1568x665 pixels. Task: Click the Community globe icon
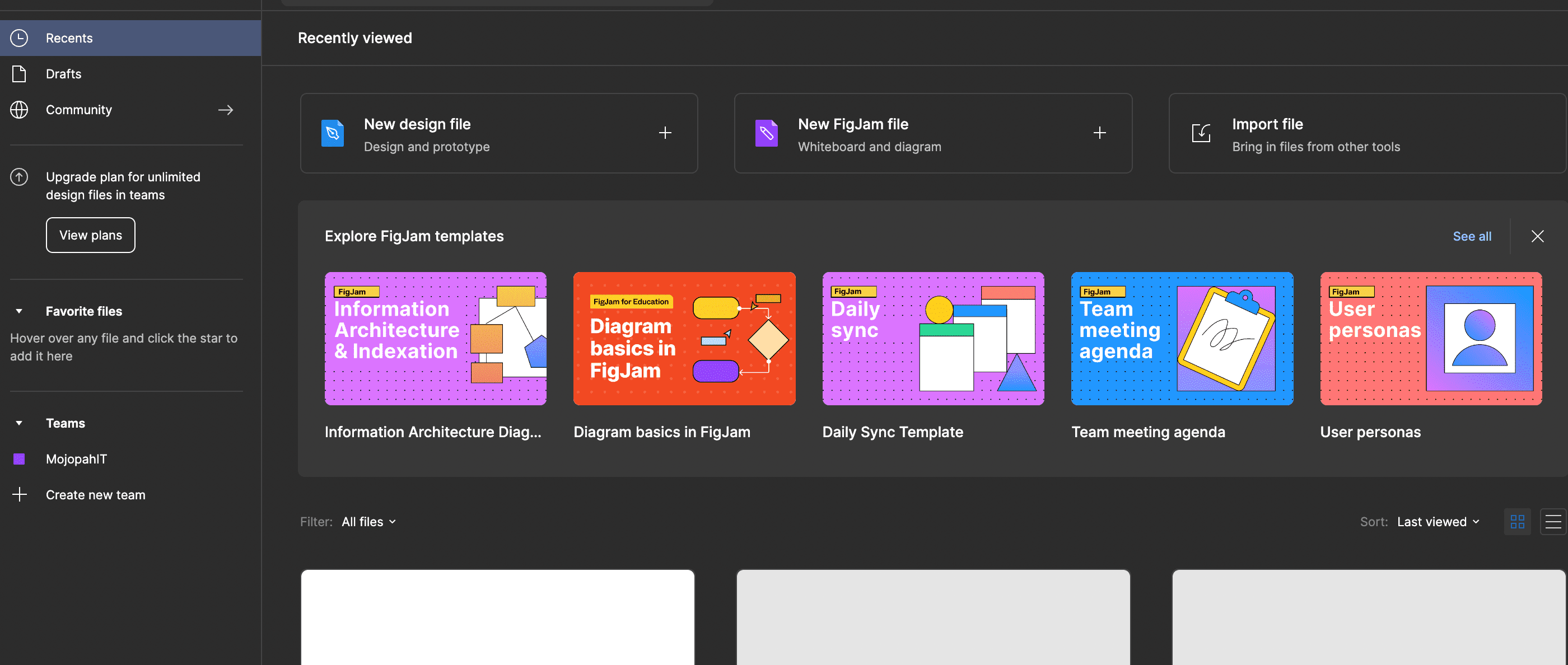pyautogui.click(x=19, y=110)
